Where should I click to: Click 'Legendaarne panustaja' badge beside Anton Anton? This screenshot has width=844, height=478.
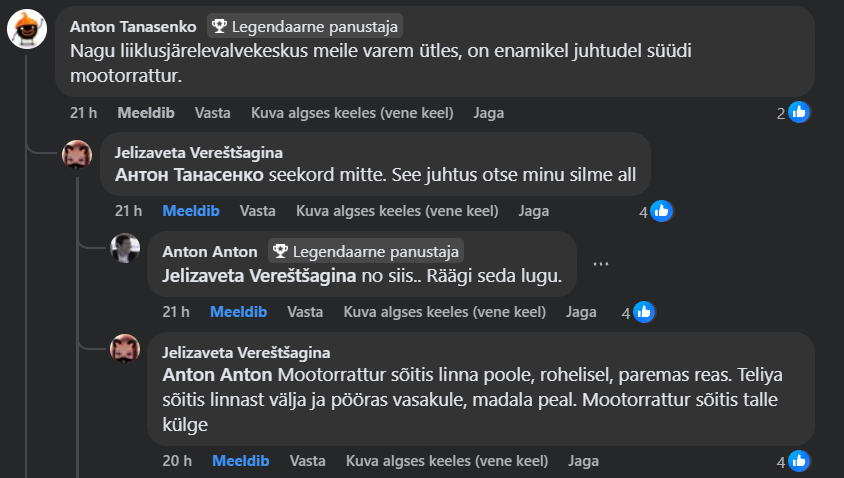click(364, 251)
